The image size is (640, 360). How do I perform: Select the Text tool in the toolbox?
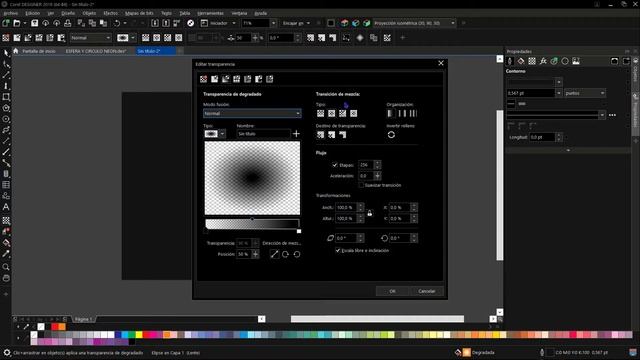click(x=6, y=207)
